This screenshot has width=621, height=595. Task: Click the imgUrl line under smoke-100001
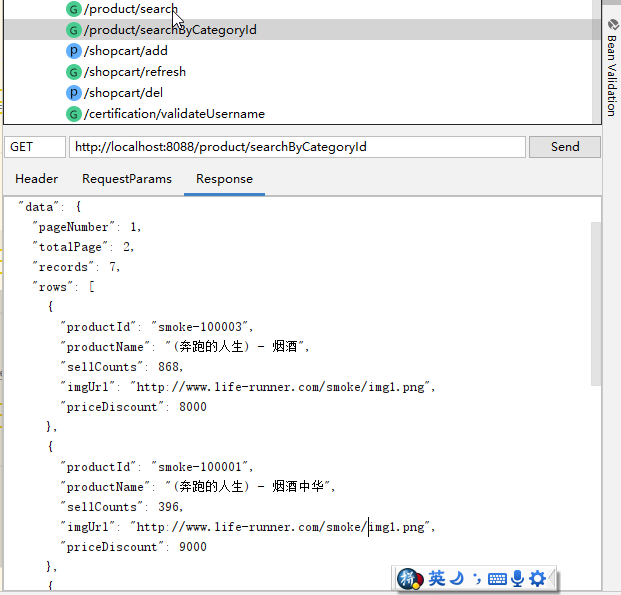(248, 527)
